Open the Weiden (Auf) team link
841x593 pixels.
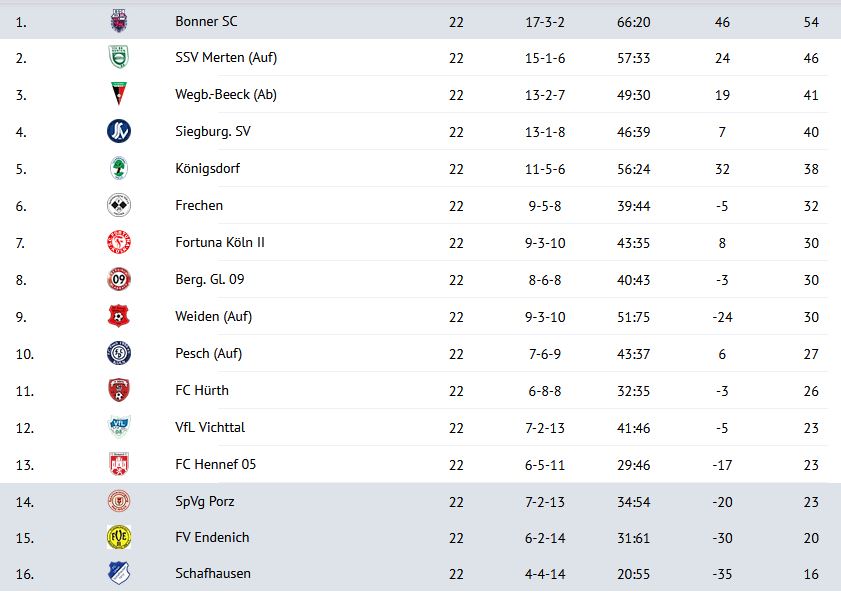tap(213, 316)
